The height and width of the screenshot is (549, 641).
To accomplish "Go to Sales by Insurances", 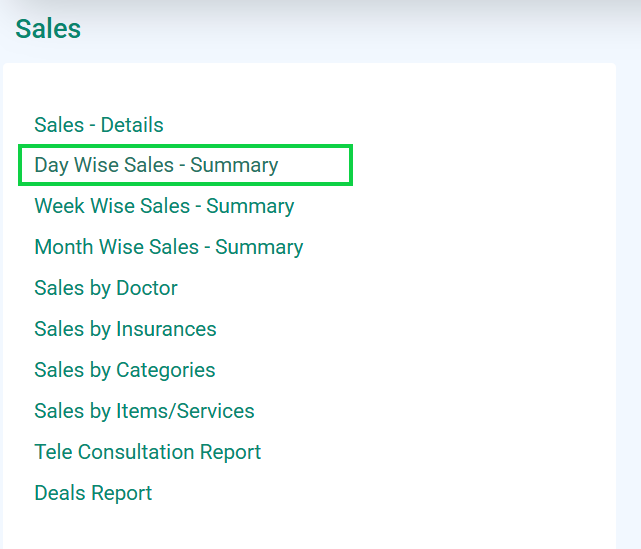I will pos(125,329).
